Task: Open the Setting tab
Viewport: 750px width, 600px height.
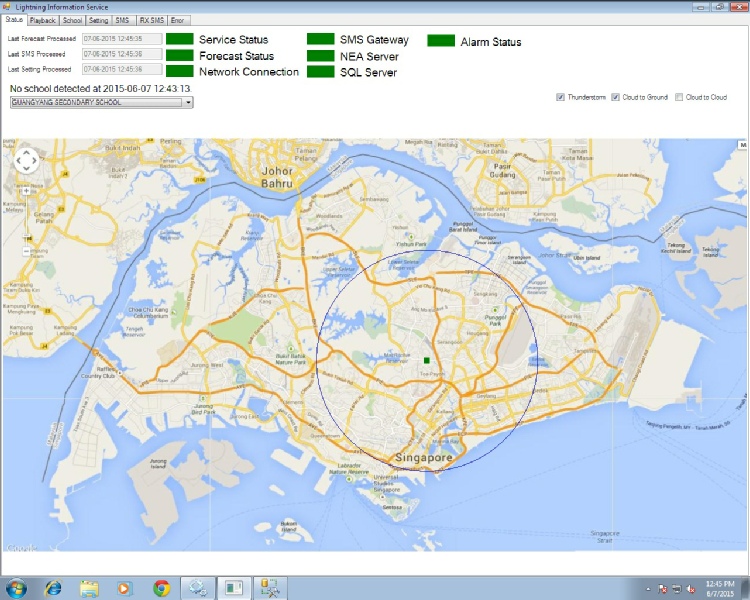Action: [x=99, y=20]
